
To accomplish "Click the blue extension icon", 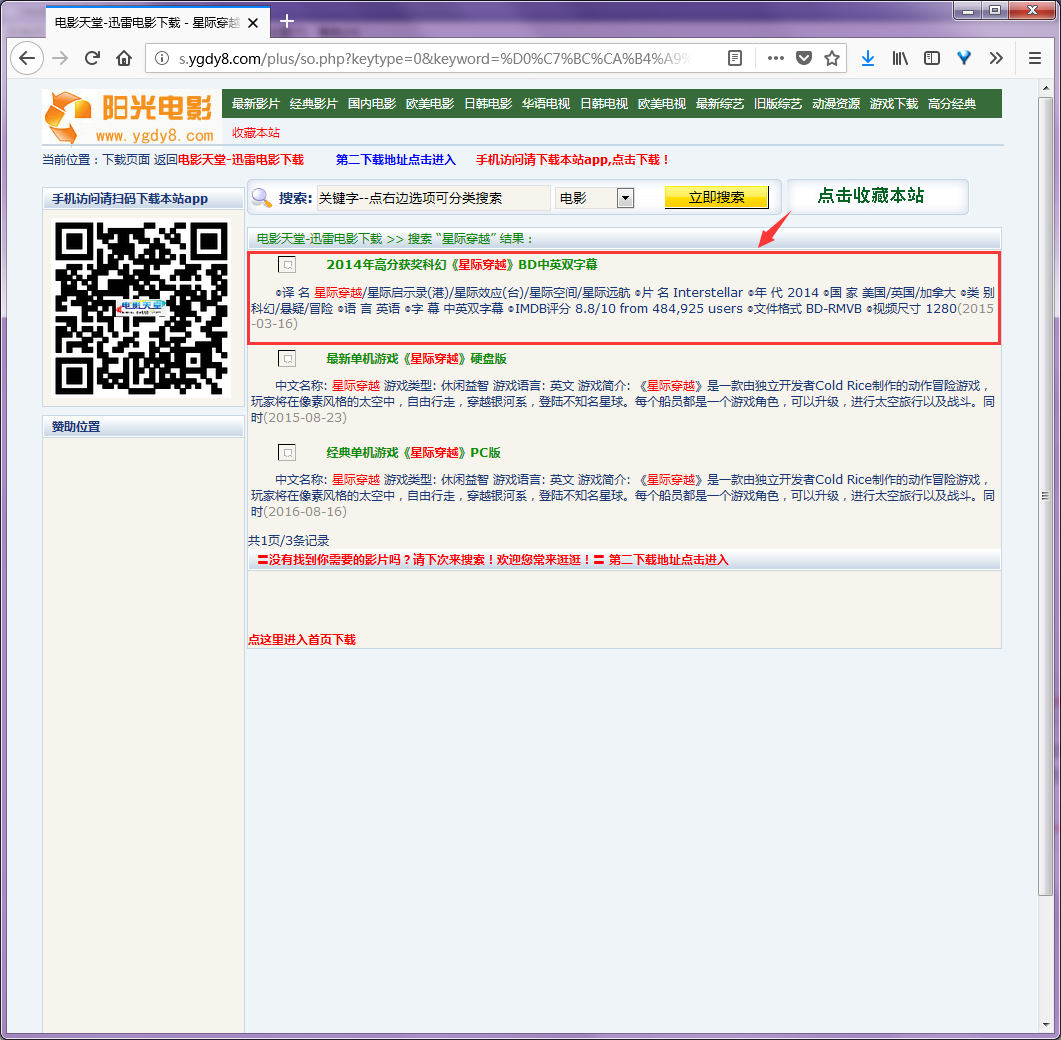I will click(964, 59).
